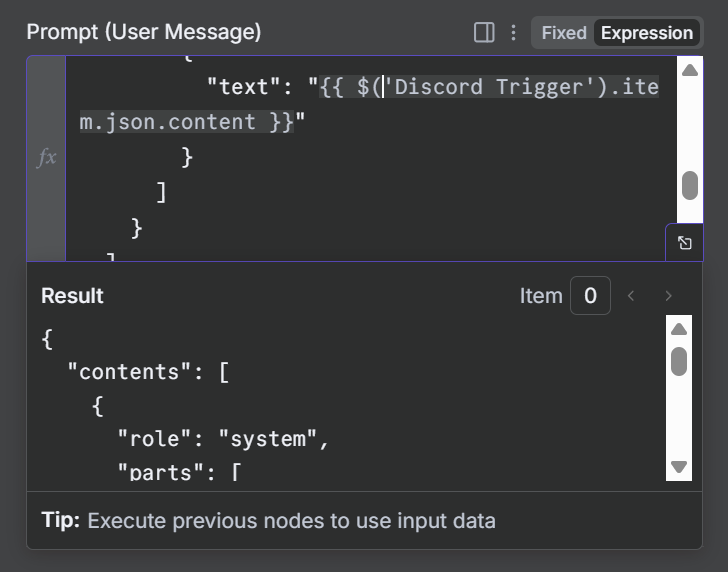Go to the next result item
This screenshot has height=572, width=728.
[669, 296]
